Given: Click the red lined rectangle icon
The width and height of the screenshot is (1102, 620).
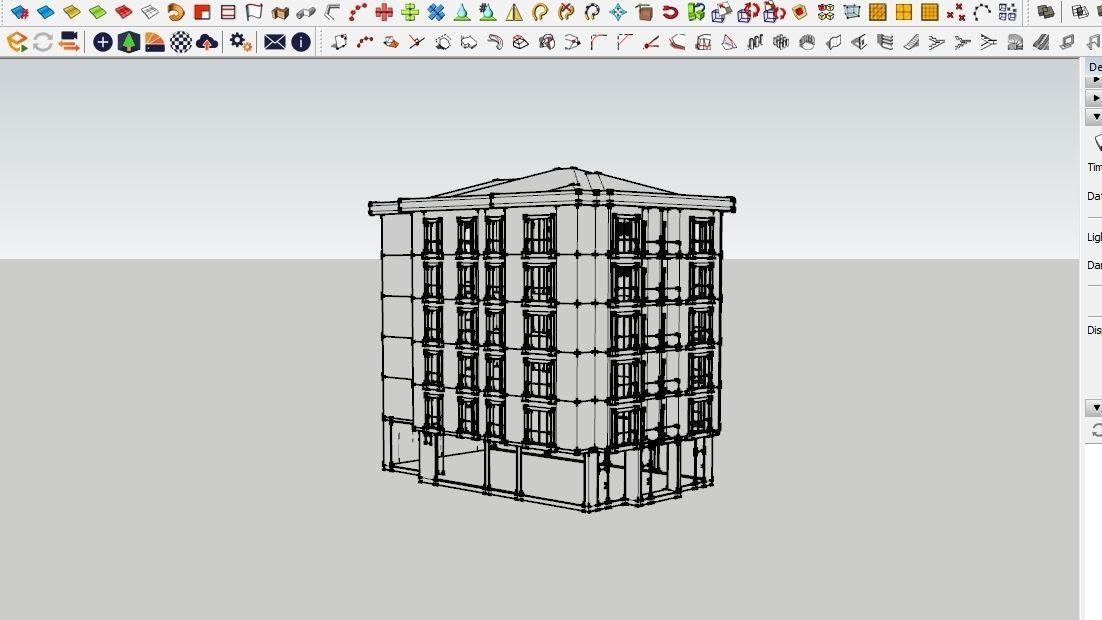Looking at the screenshot, I should (x=228, y=12).
